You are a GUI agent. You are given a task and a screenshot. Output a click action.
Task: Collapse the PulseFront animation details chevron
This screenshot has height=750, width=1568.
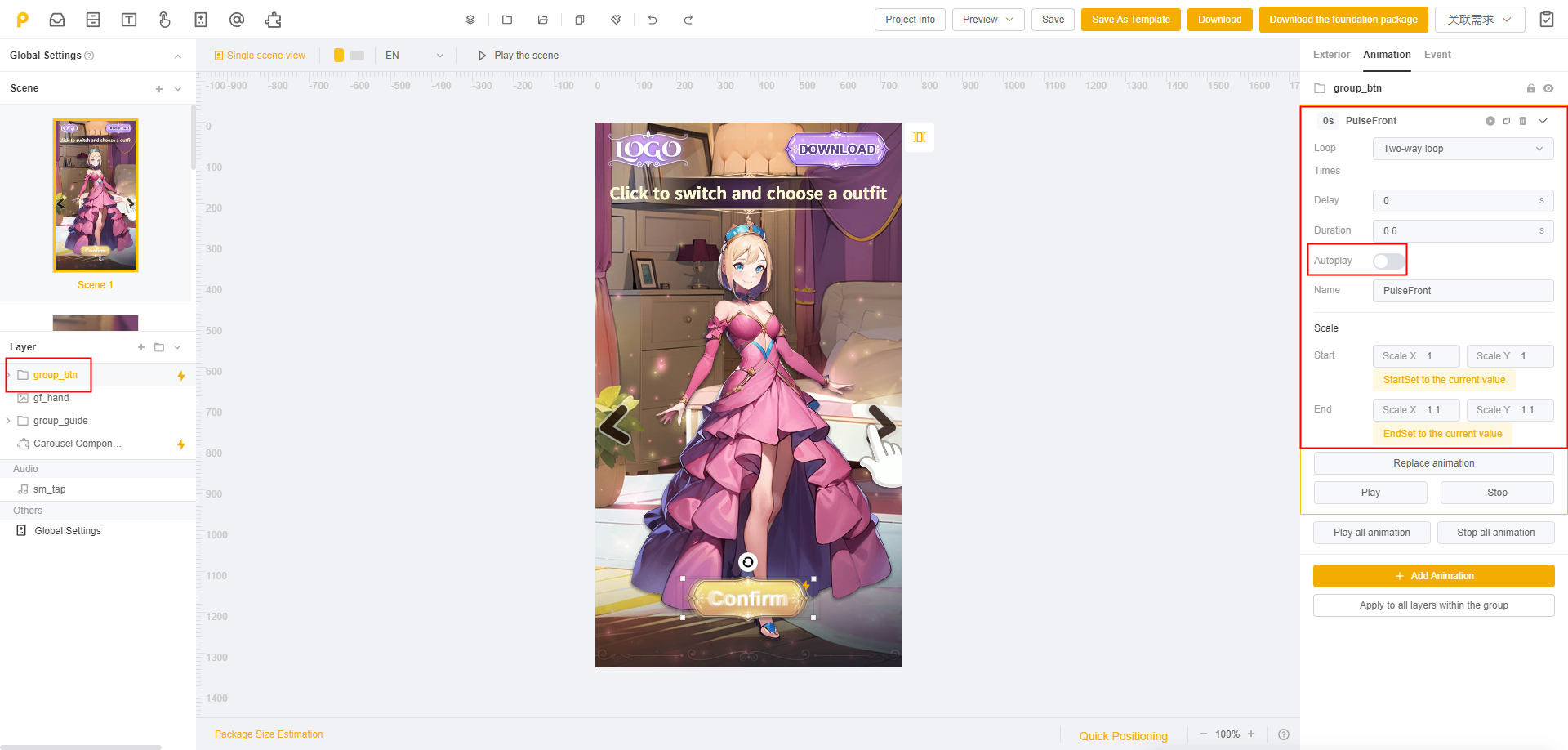click(1543, 121)
